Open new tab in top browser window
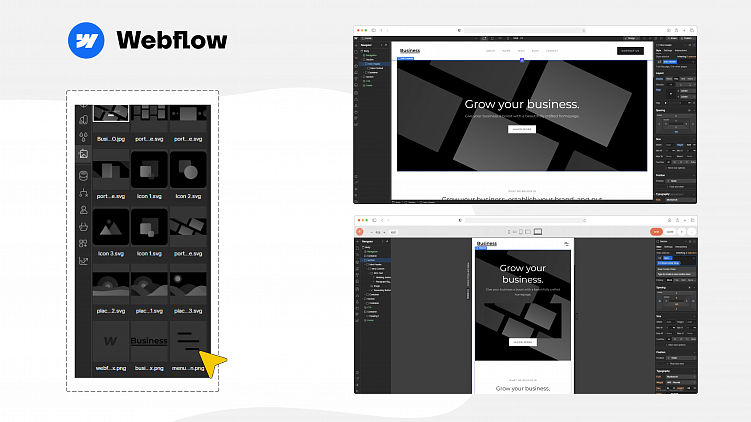Image resolution: width=751 pixels, height=422 pixels. [684, 30]
